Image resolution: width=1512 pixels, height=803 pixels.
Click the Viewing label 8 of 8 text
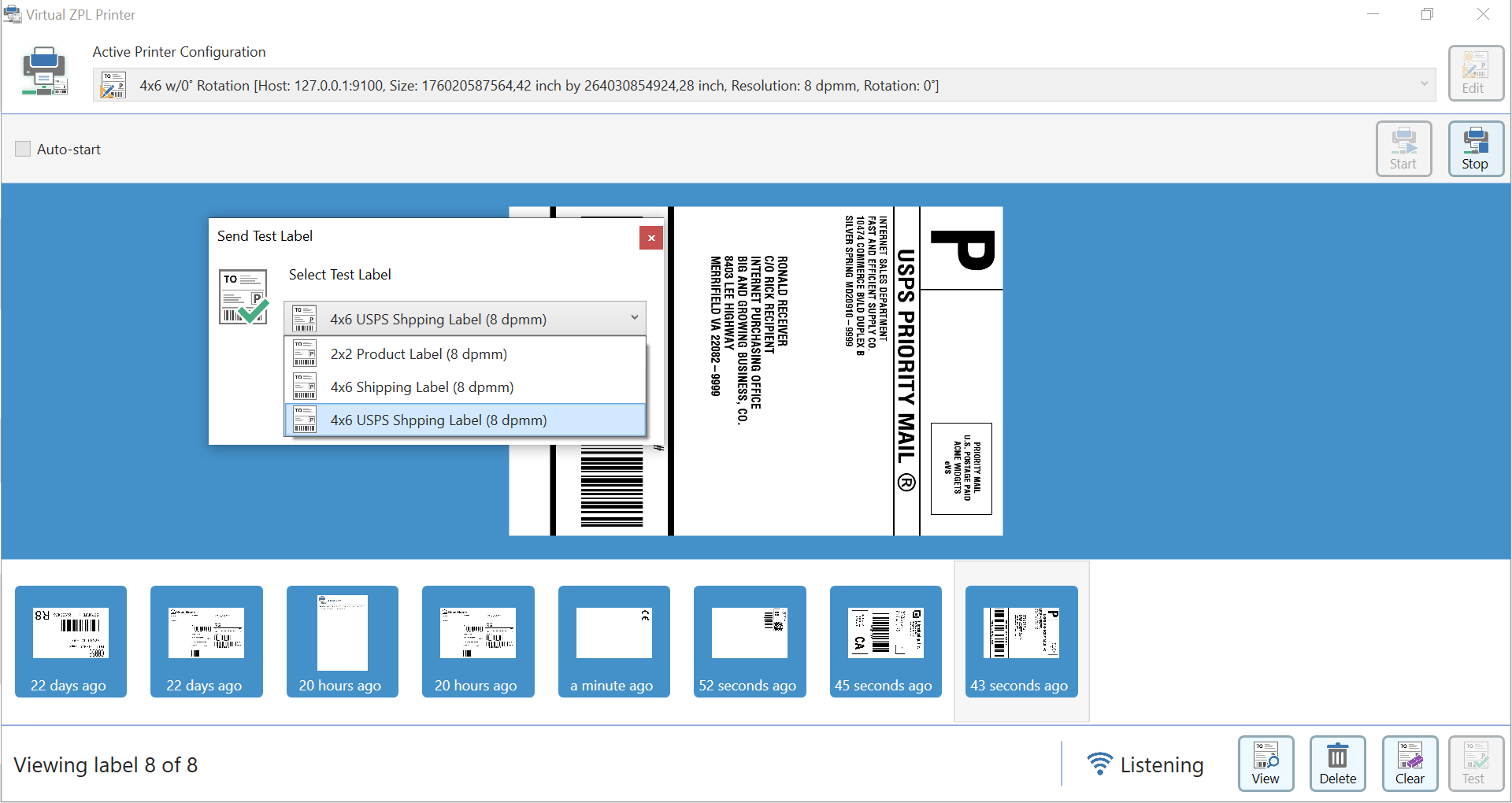click(x=106, y=764)
